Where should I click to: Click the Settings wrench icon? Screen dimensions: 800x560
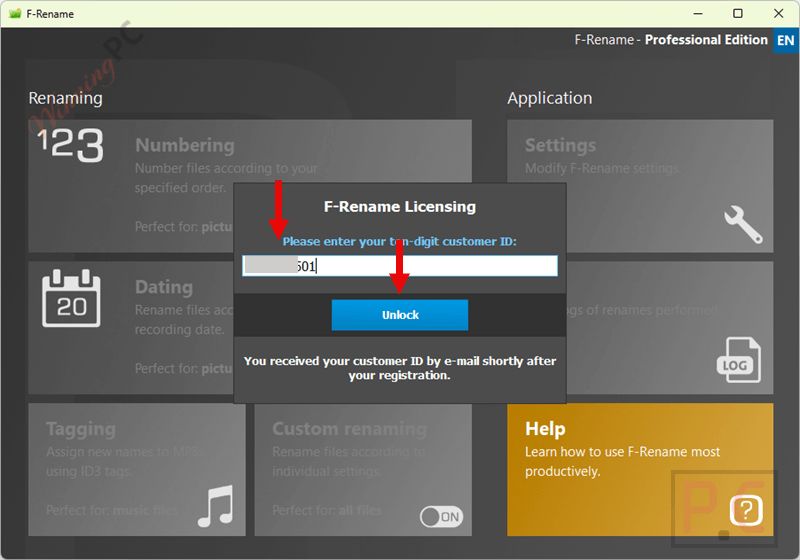coord(743,224)
